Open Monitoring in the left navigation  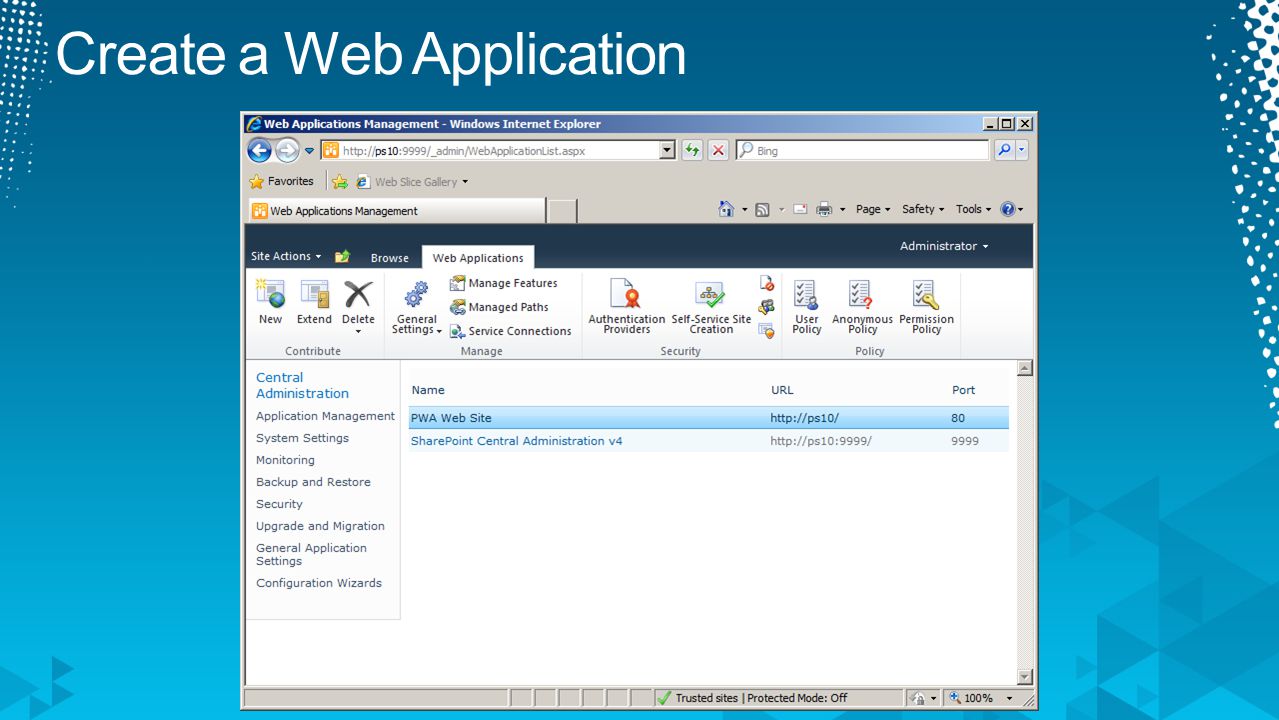click(x=285, y=460)
